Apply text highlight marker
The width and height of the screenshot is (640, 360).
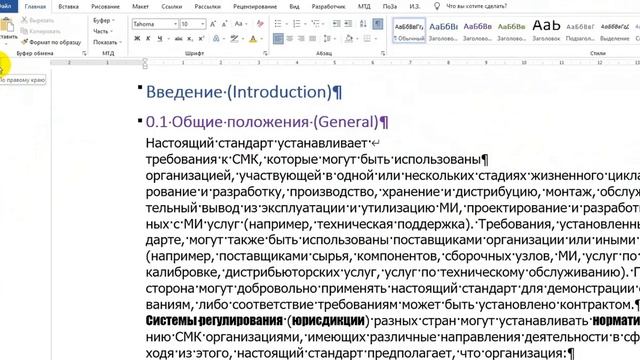pos(234,39)
